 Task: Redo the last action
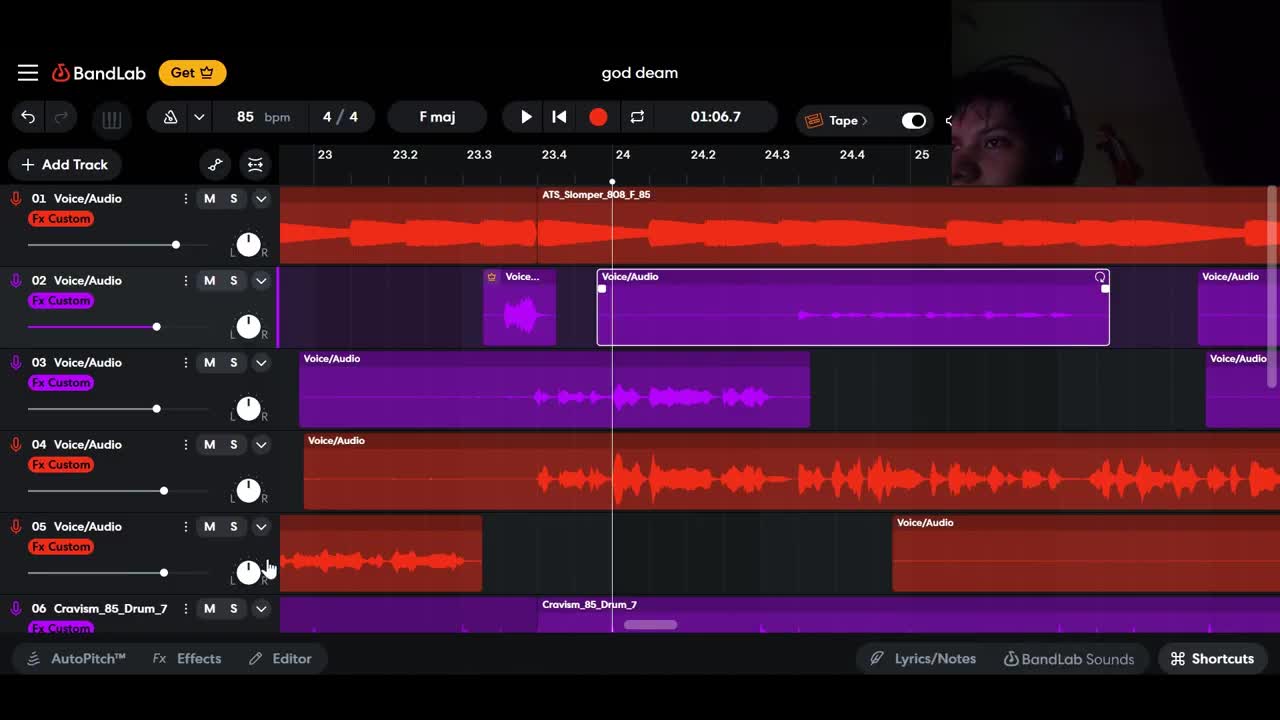[61, 117]
